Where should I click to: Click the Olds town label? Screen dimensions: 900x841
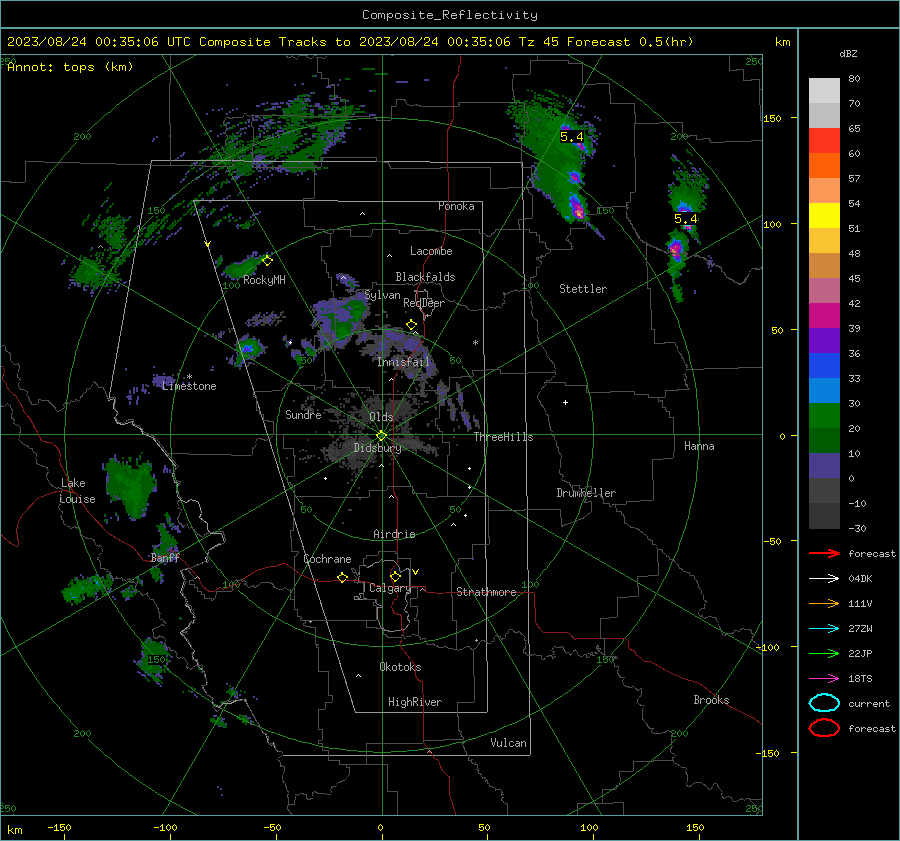click(381, 417)
